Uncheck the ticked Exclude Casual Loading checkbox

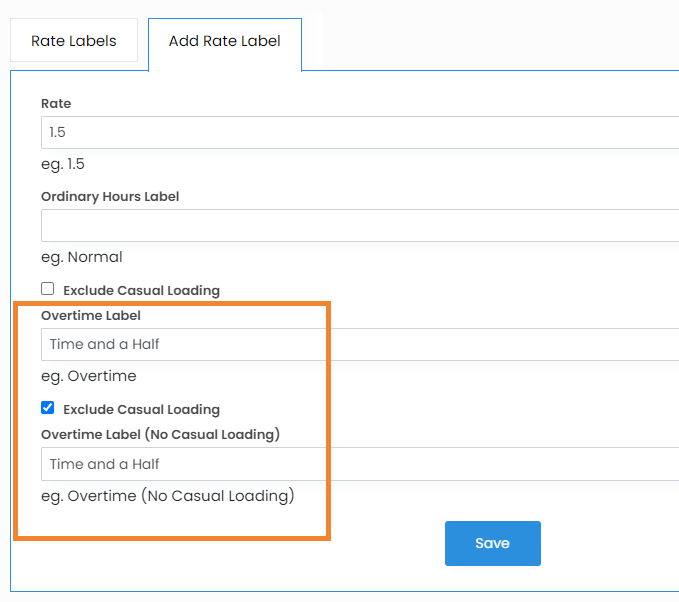click(47, 408)
